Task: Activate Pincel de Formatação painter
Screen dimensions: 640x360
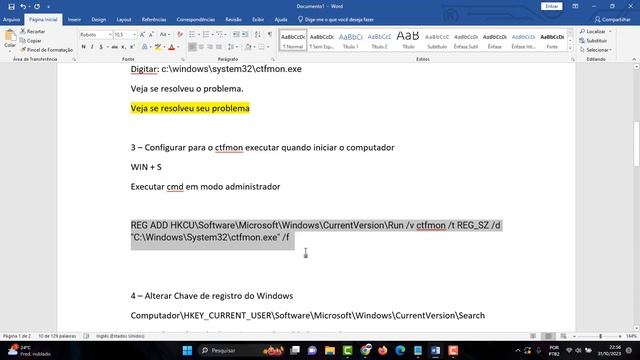Action: 47,50
